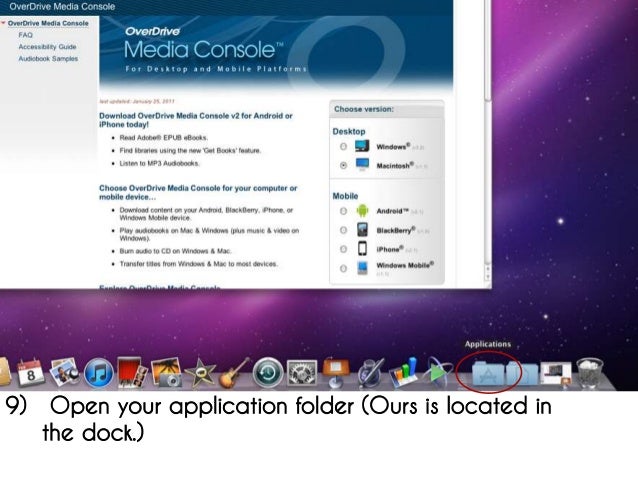Click the 'Android' version label
The width and height of the screenshot is (638, 479).
[393, 211]
